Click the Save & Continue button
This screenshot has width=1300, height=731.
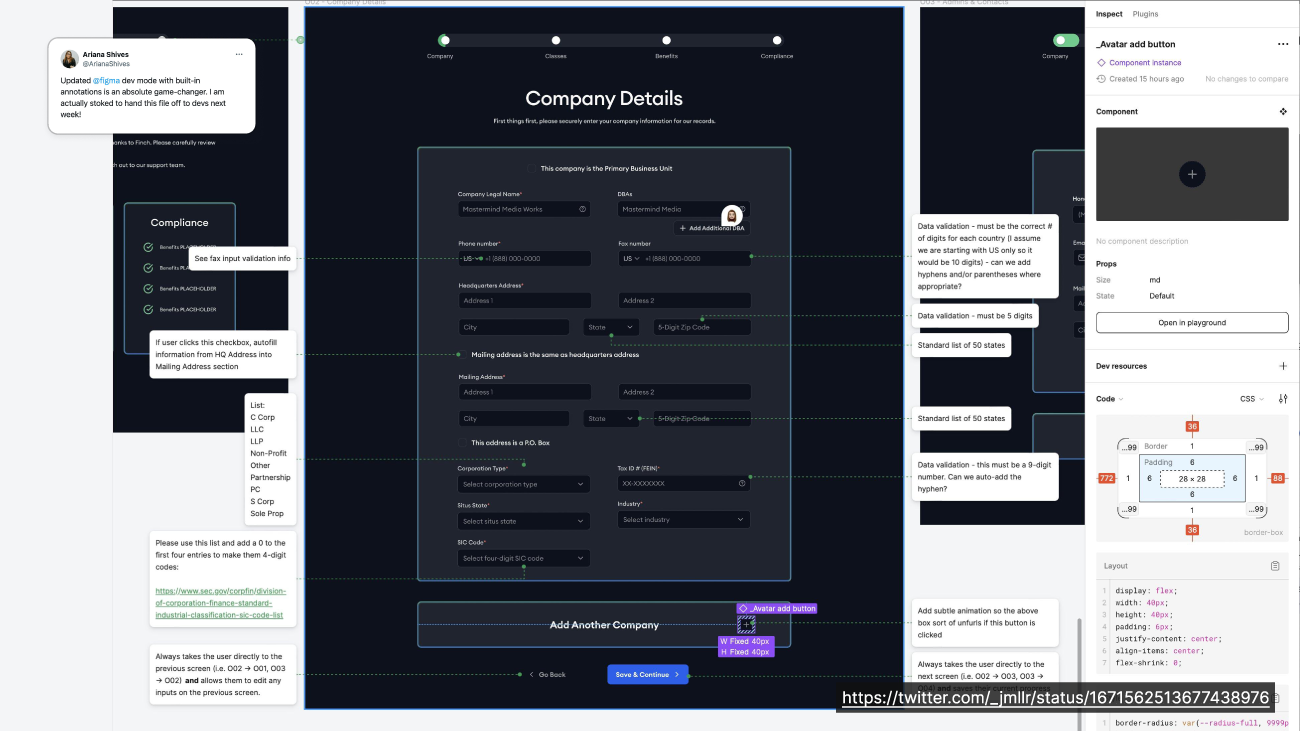click(648, 675)
